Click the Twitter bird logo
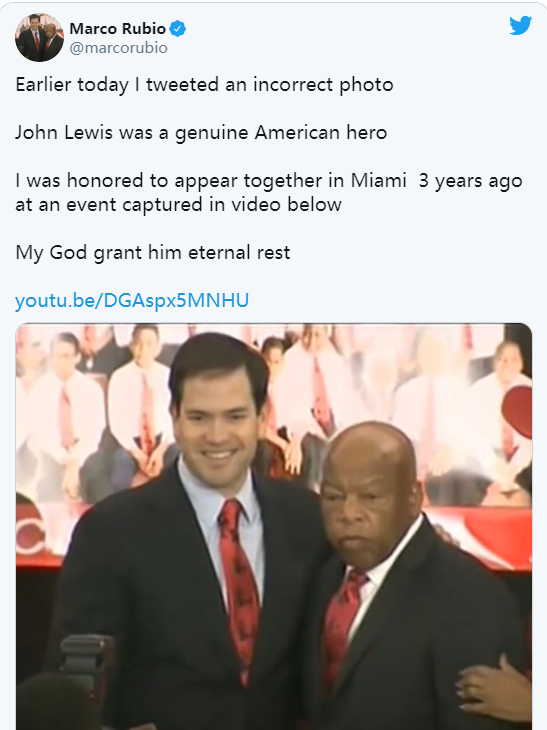The height and width of the screenshot is (730, 547). tap(520, 25)
